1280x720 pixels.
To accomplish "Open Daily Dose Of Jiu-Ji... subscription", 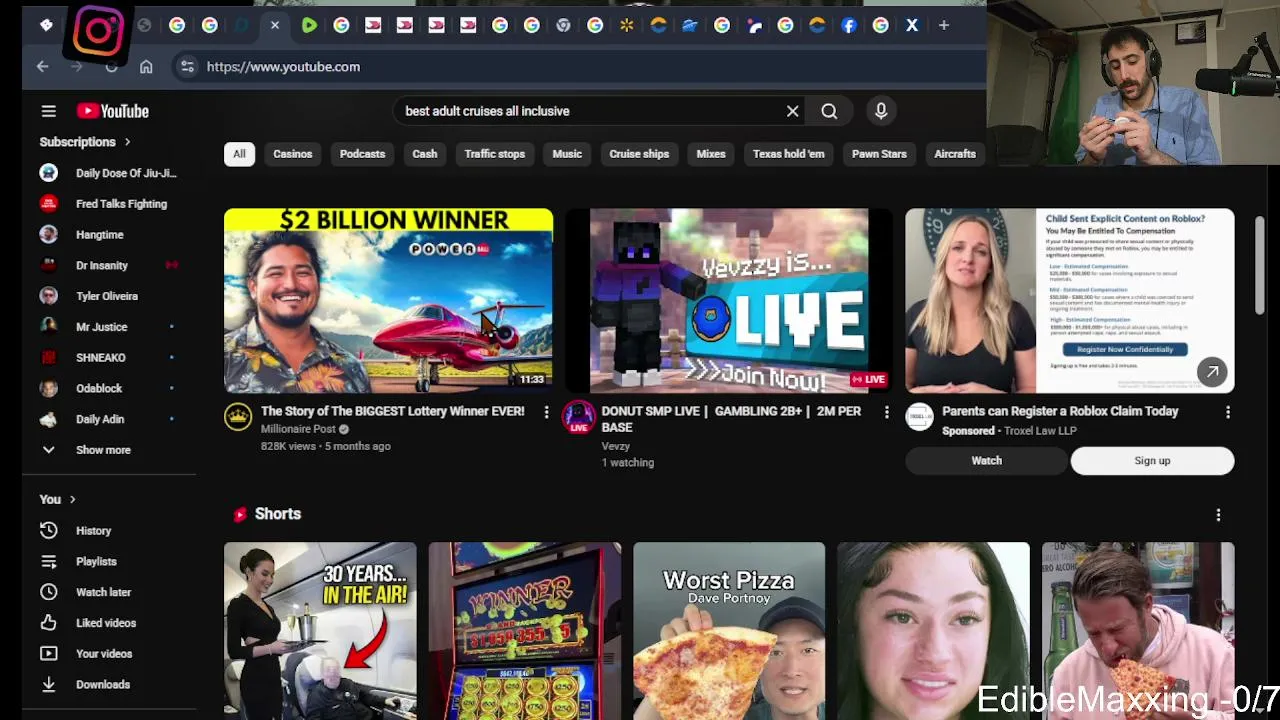I will click(x=108, y=173).
